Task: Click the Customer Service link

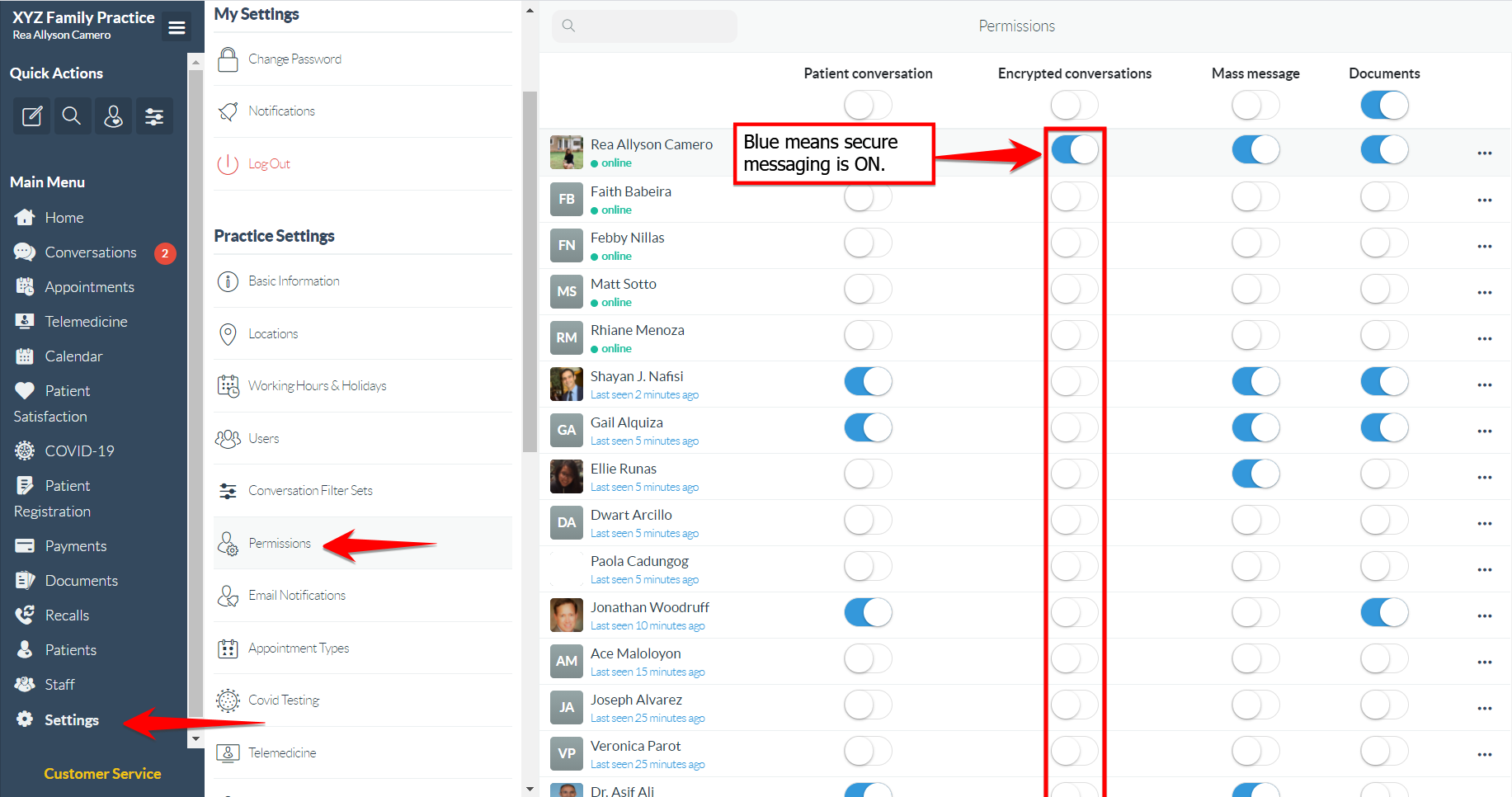Action: coord(101,773)
